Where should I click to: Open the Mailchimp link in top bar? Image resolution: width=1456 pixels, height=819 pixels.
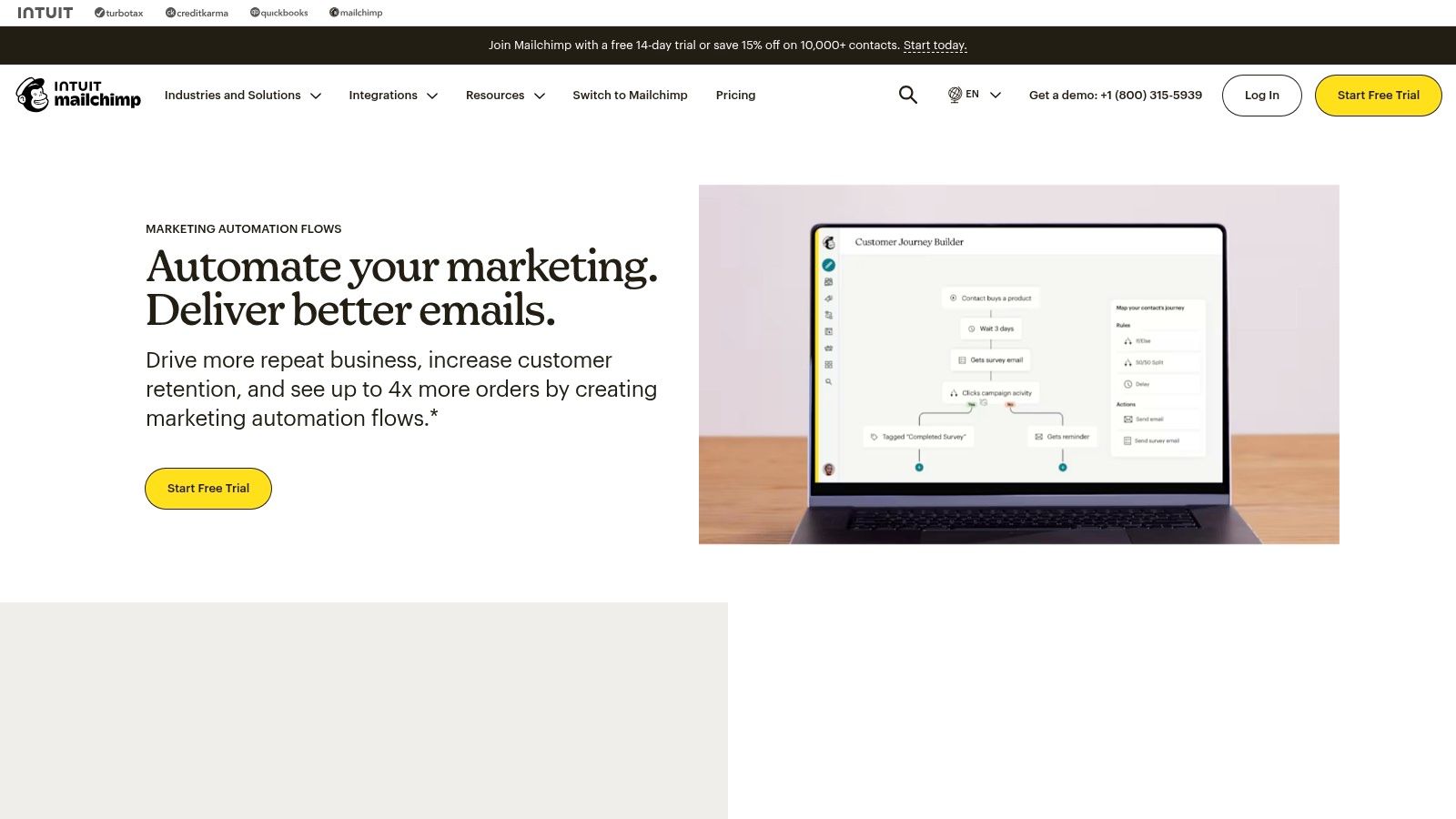356,13
